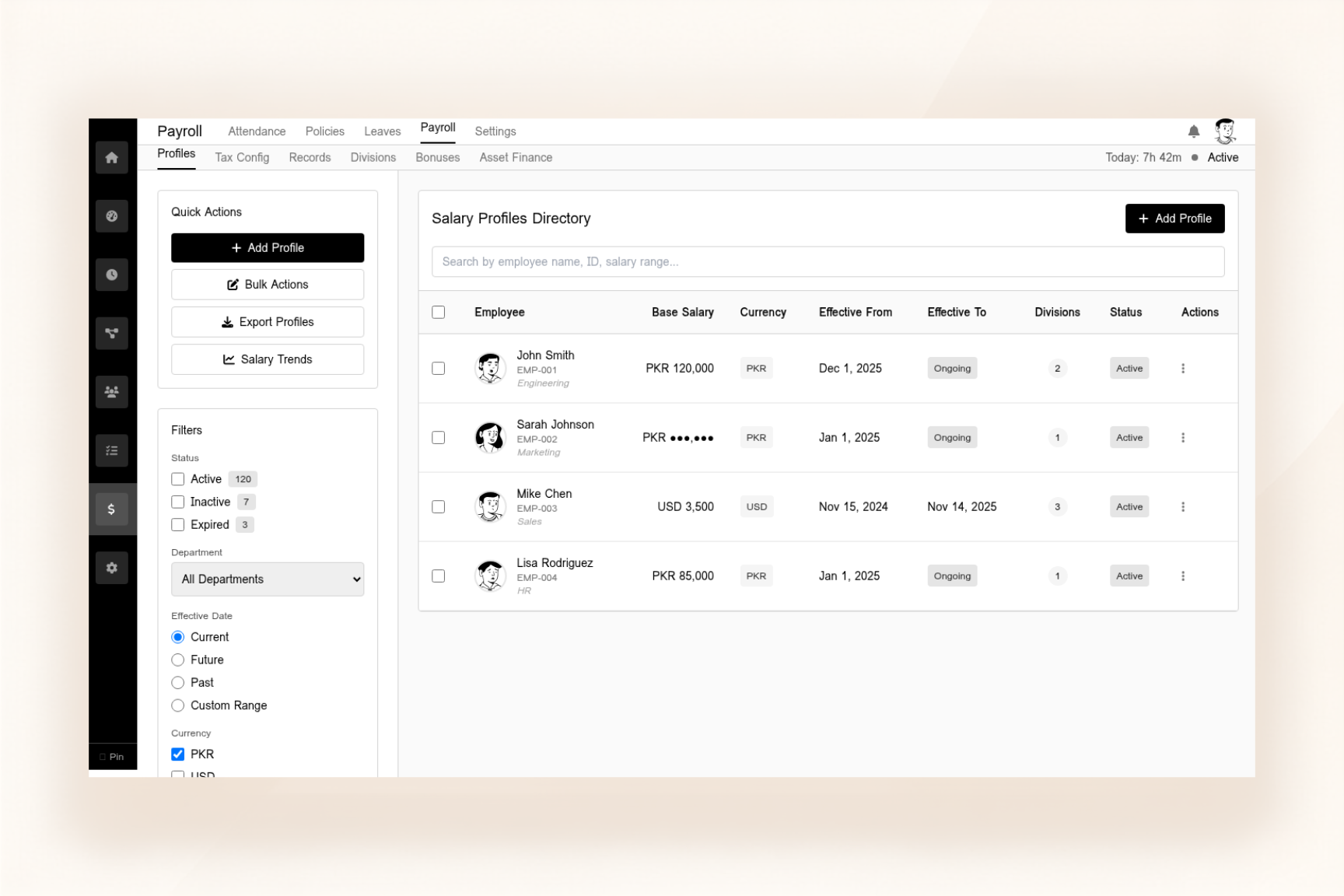Click John Smith's avatar picture

point(491,369)
